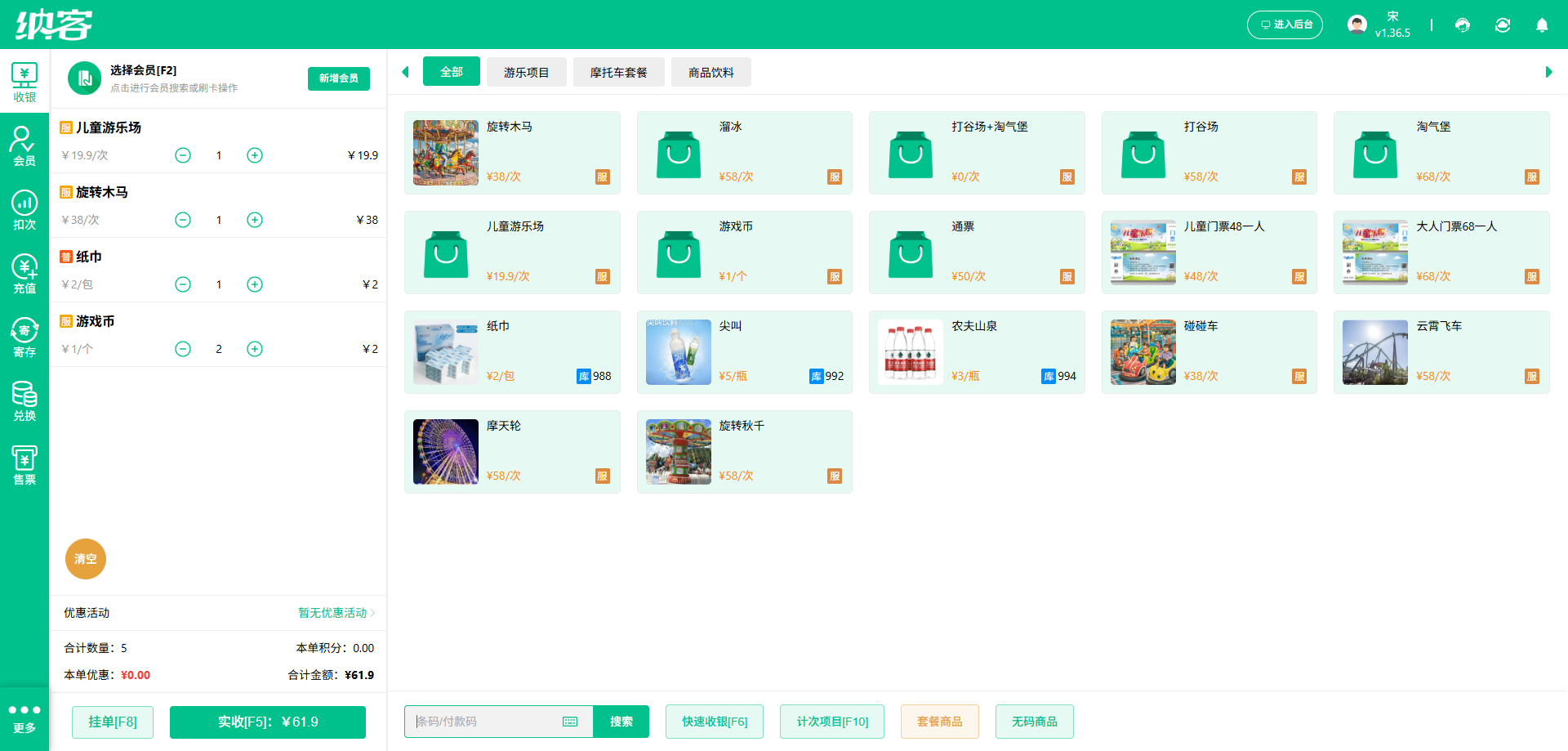
Task: Open the 收银 cashier sidebar icon
Action: [24, 82]
